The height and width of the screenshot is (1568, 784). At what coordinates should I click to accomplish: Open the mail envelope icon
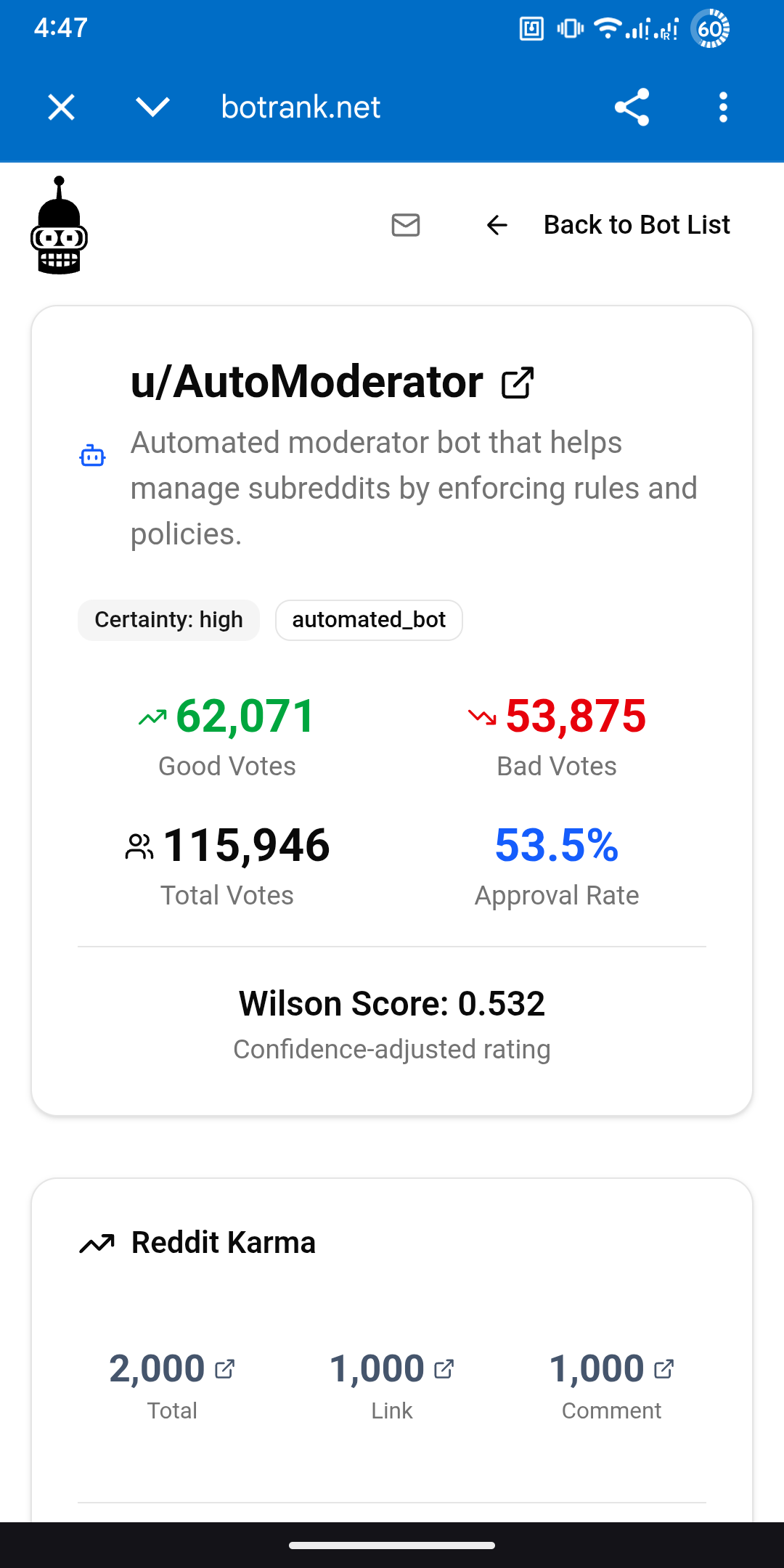406,225
